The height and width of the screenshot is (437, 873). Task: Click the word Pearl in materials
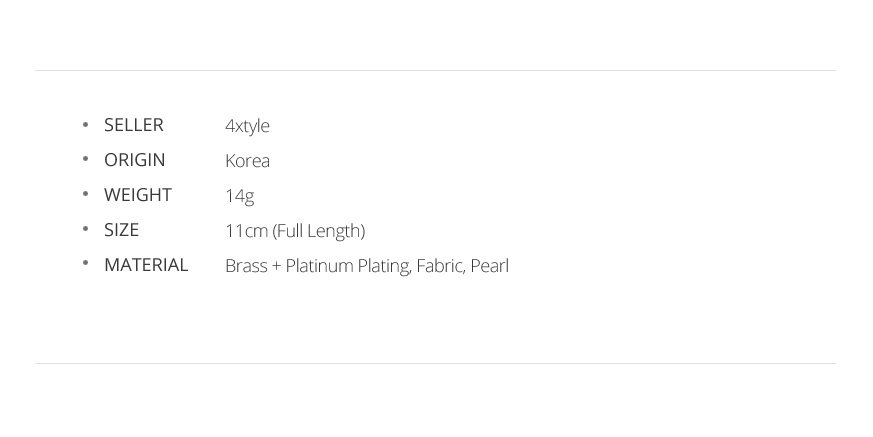pyautogui.click(x=489, y=266)
